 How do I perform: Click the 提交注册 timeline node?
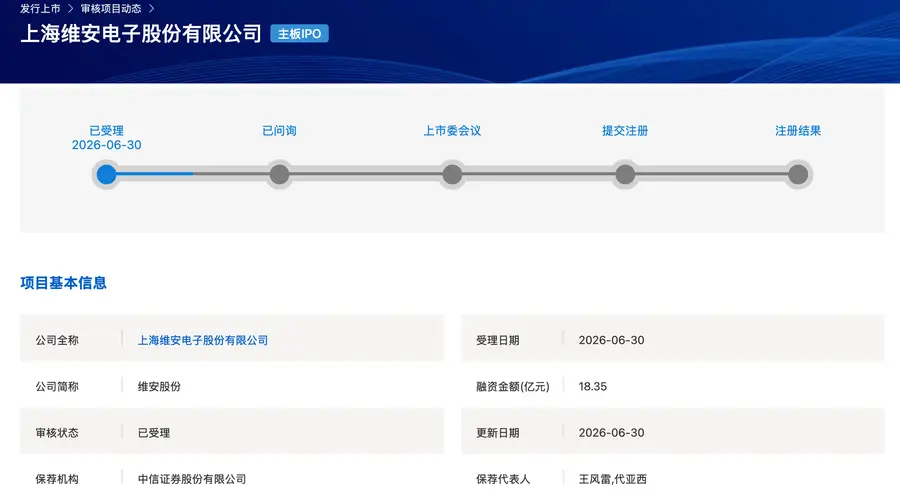click(x=625, y=175)
